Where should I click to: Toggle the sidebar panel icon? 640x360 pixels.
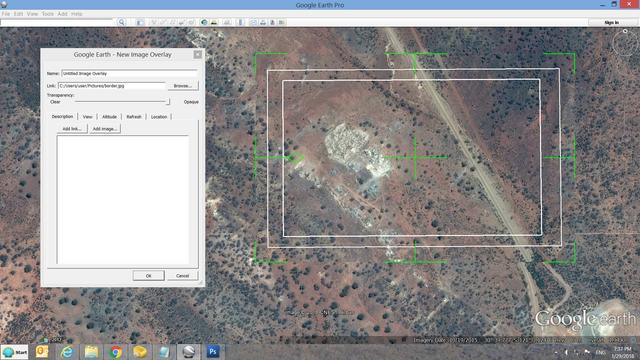pyautogui.click(x=140, y=22)
